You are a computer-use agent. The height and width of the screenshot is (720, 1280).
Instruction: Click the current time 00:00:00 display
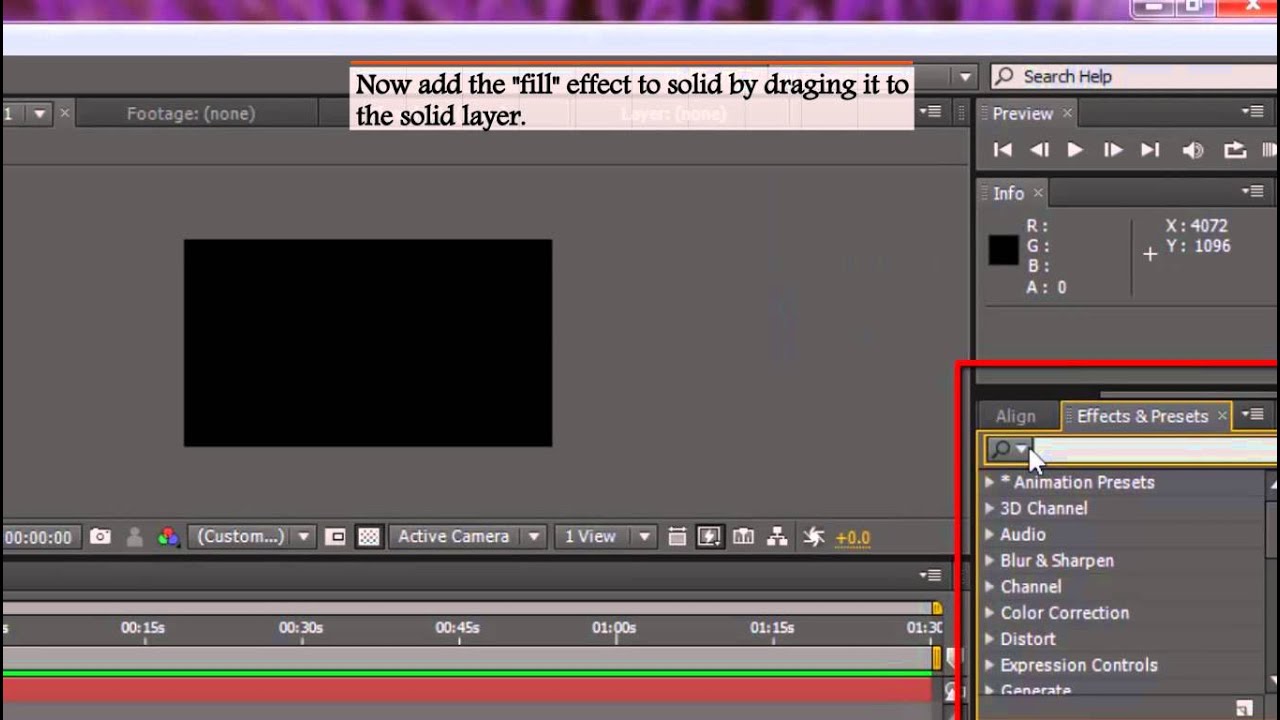(38, 537)
